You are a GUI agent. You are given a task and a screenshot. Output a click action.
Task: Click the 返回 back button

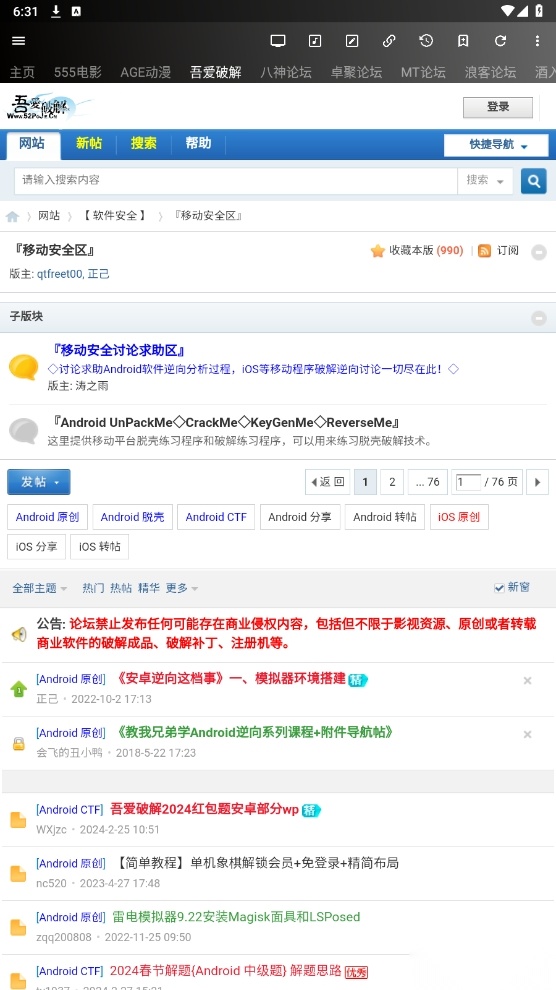coord(328,482)
